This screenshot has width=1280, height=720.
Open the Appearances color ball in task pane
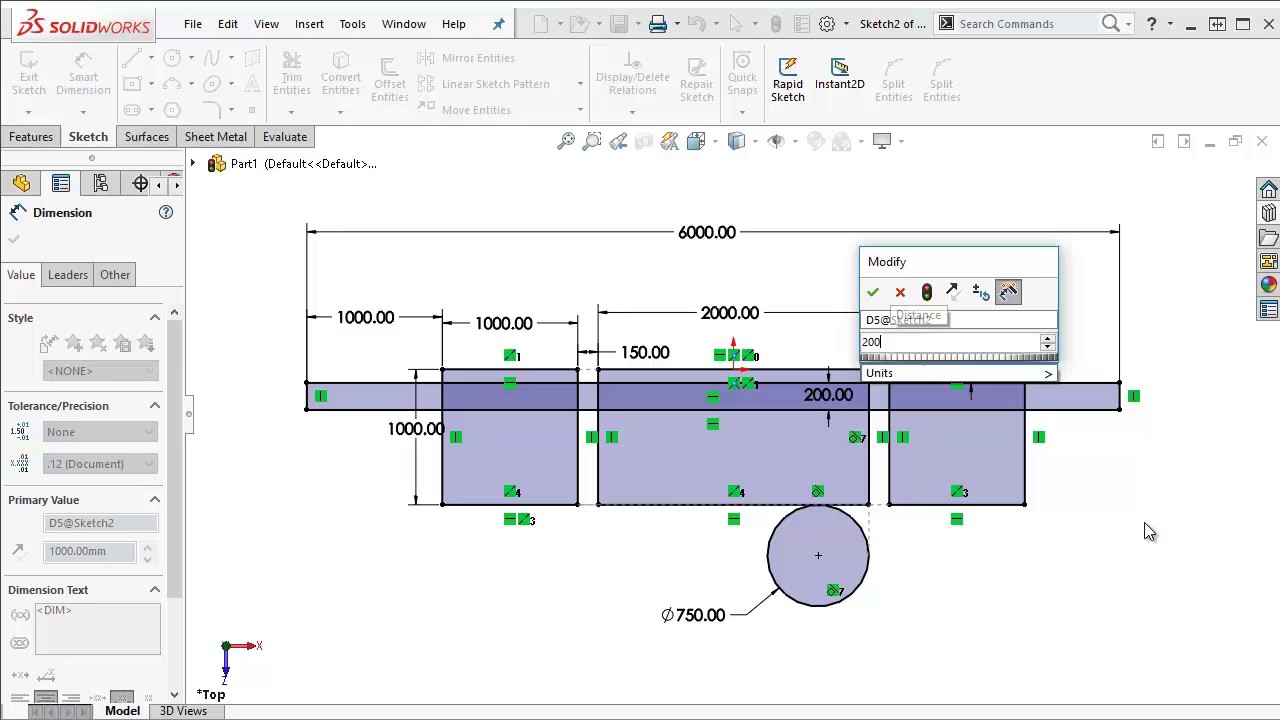pos(1268,286)
